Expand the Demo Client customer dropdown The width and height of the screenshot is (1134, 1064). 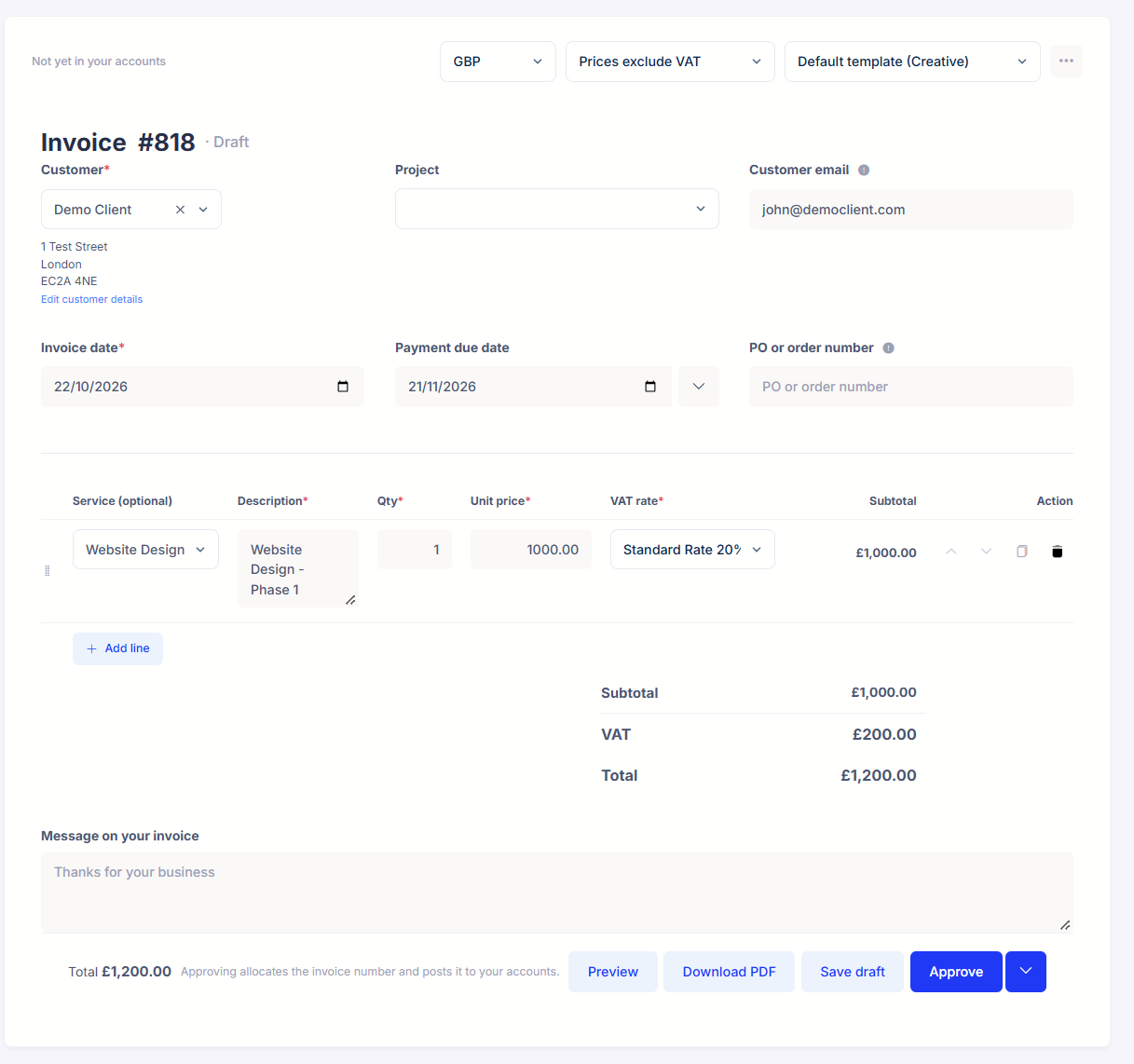pos(203,210)
